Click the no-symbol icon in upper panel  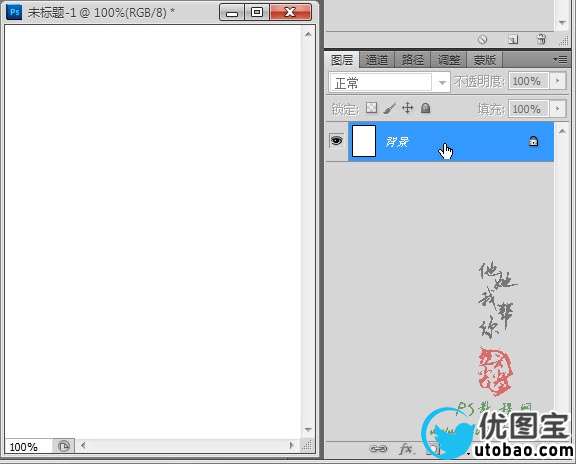[x=482, y=39]
